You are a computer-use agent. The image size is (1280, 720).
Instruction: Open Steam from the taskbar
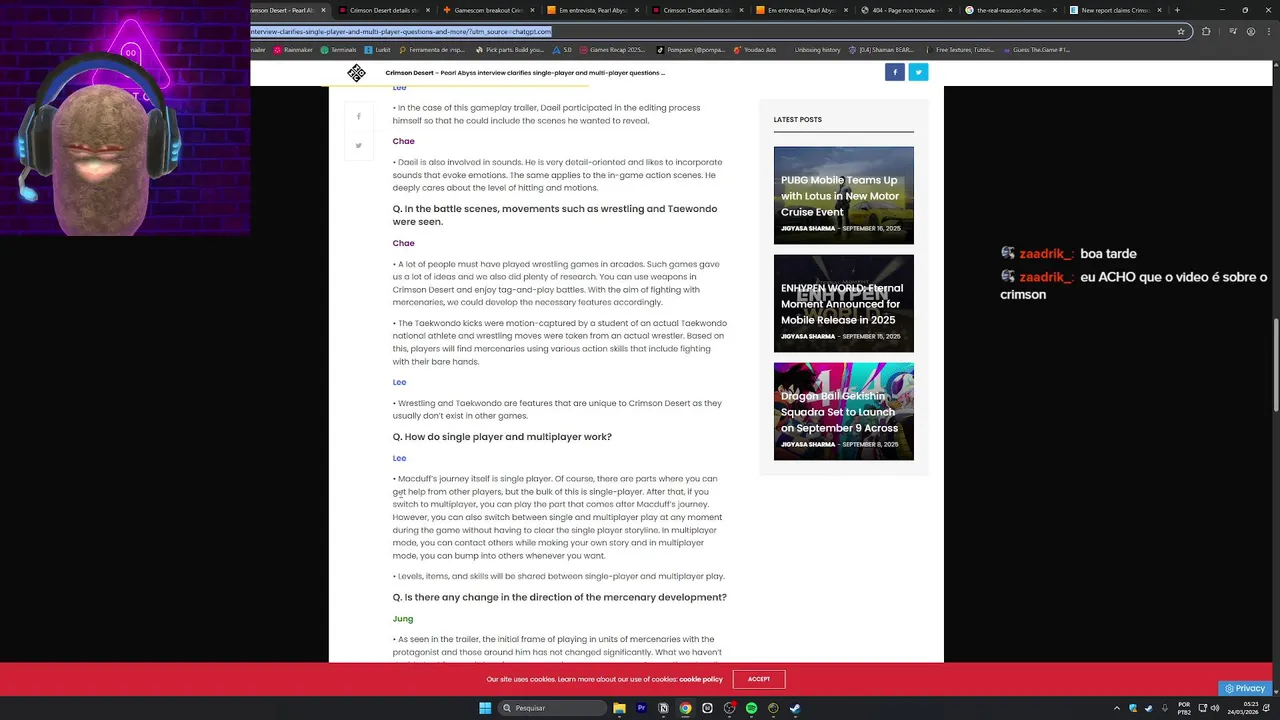[795, 708]
